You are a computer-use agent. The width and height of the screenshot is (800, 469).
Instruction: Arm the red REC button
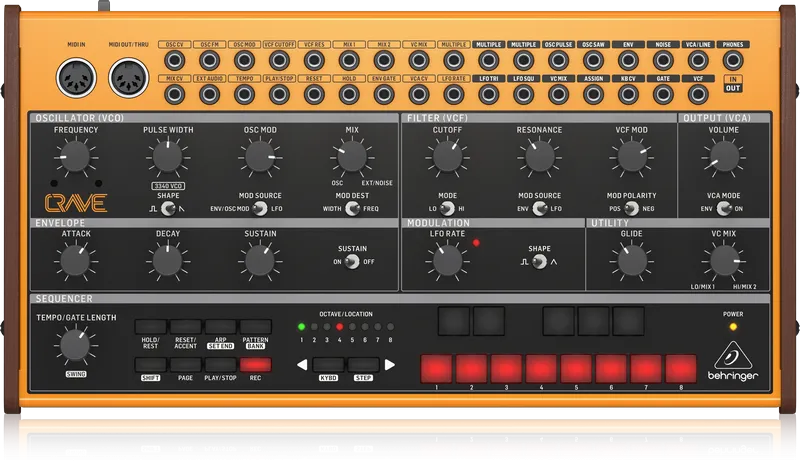[x=256, y=365]
